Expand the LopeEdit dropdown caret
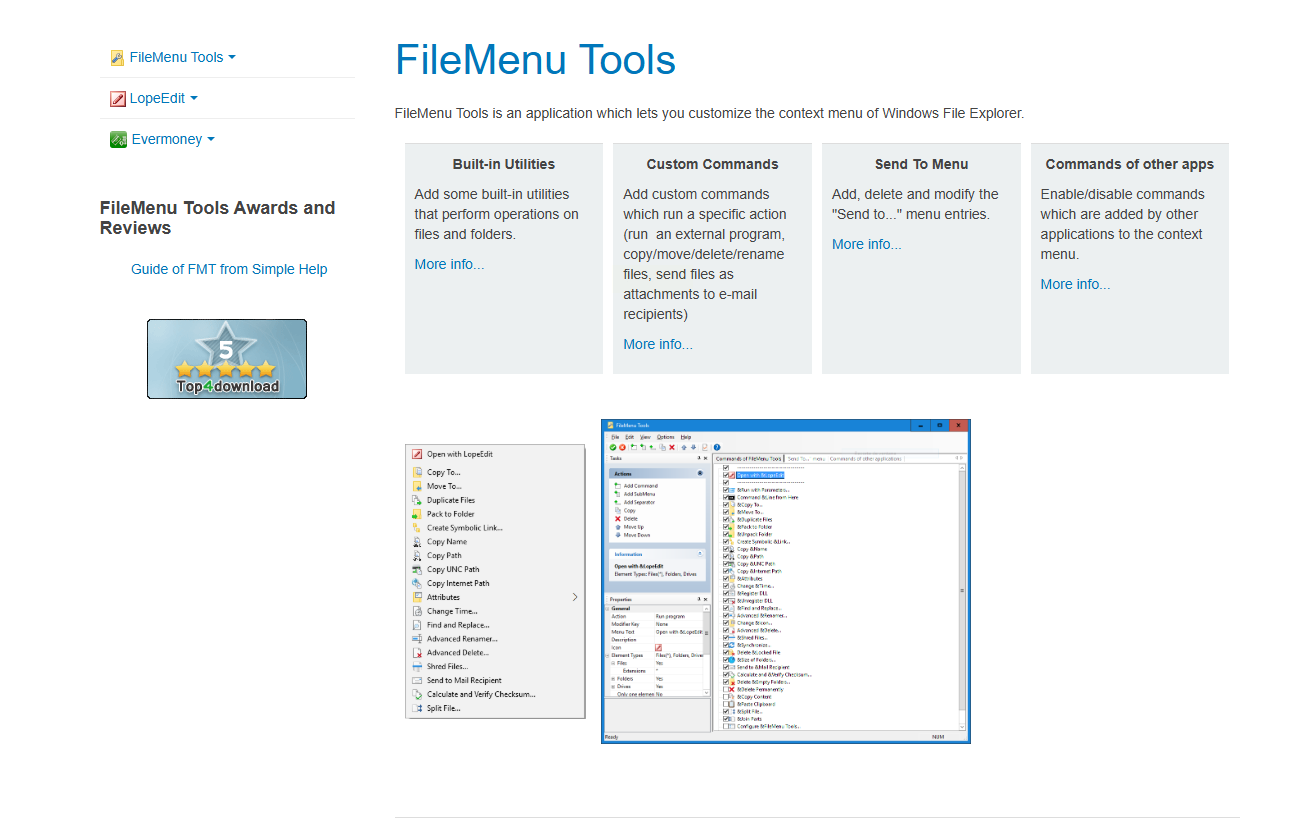The image size is (1304, 820). [x=194, y=99]
